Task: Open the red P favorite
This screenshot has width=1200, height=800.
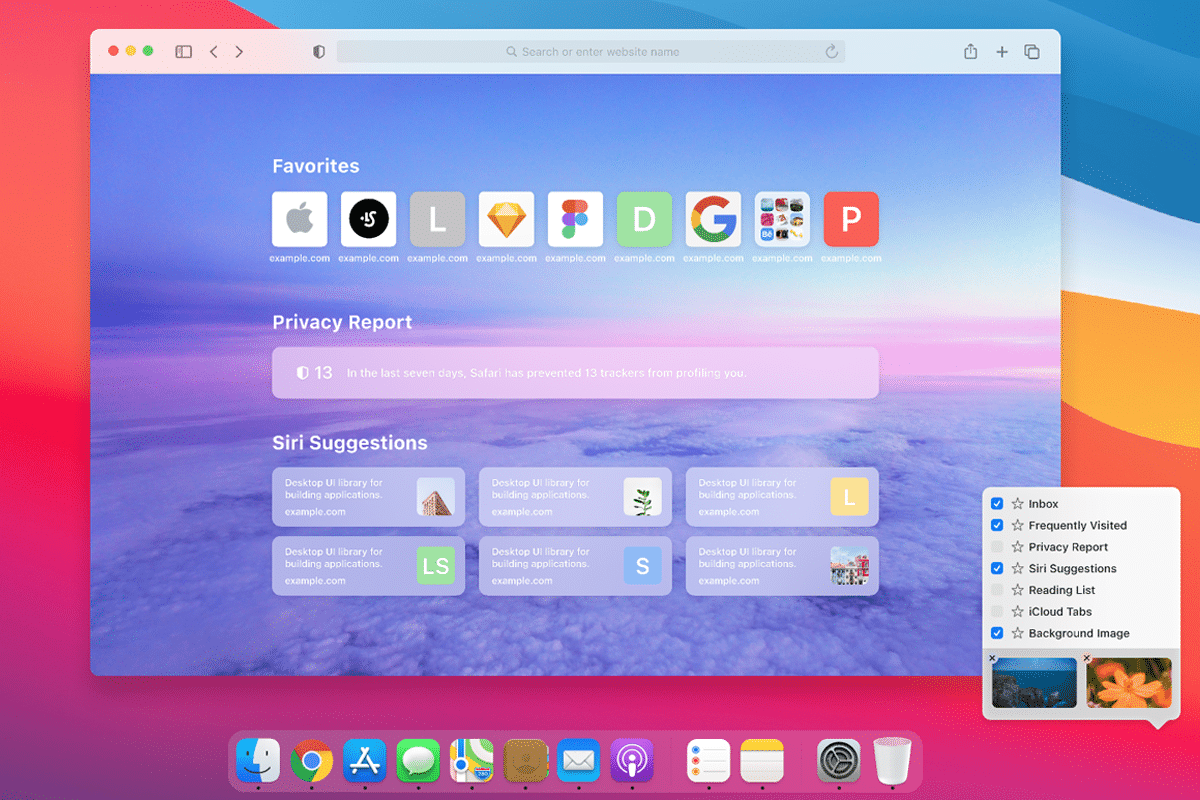Action: coord(851,219)
